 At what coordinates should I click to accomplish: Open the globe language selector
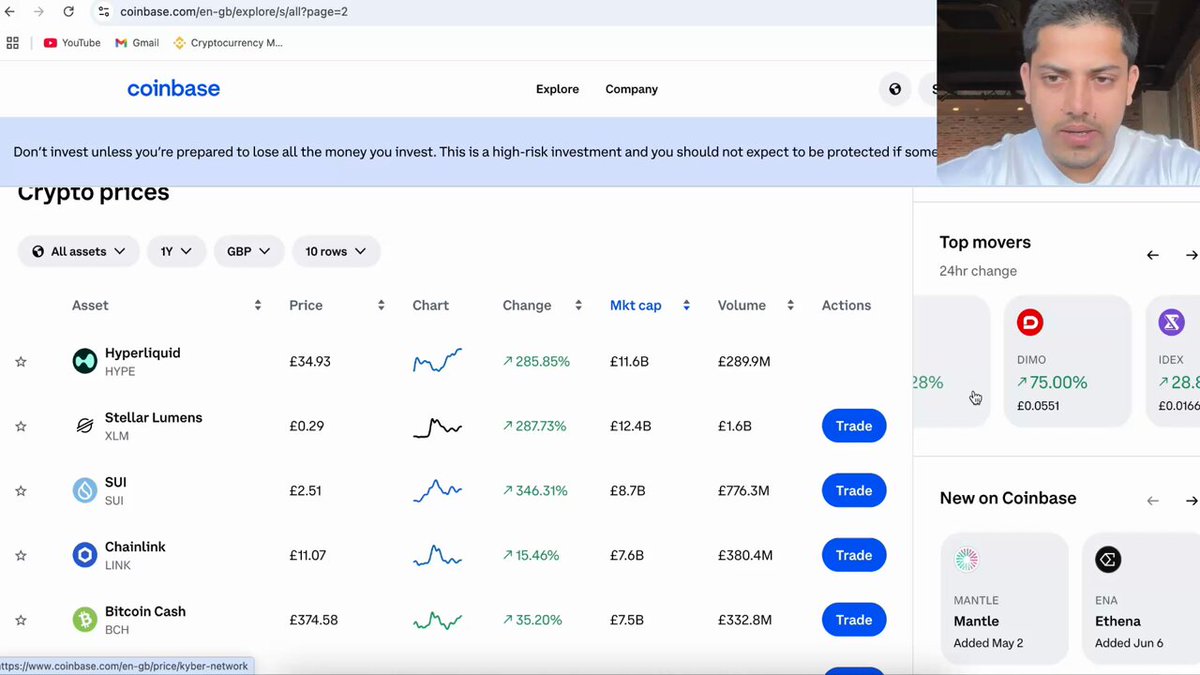coord(895,89)
